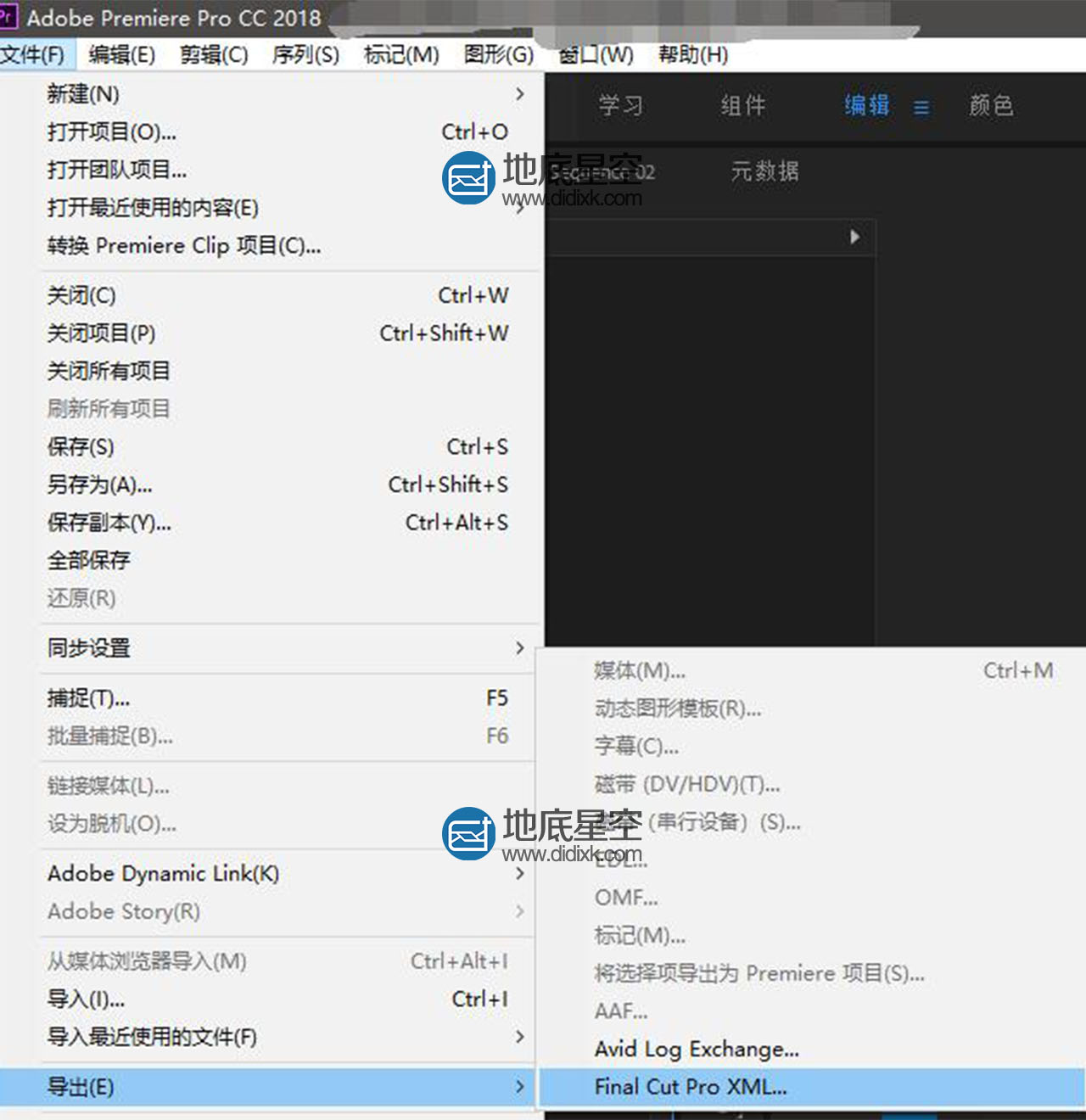Choose Avid Log Exchange... export option
Viewport: 1086px width, 1120px height.
point(813,1050)
